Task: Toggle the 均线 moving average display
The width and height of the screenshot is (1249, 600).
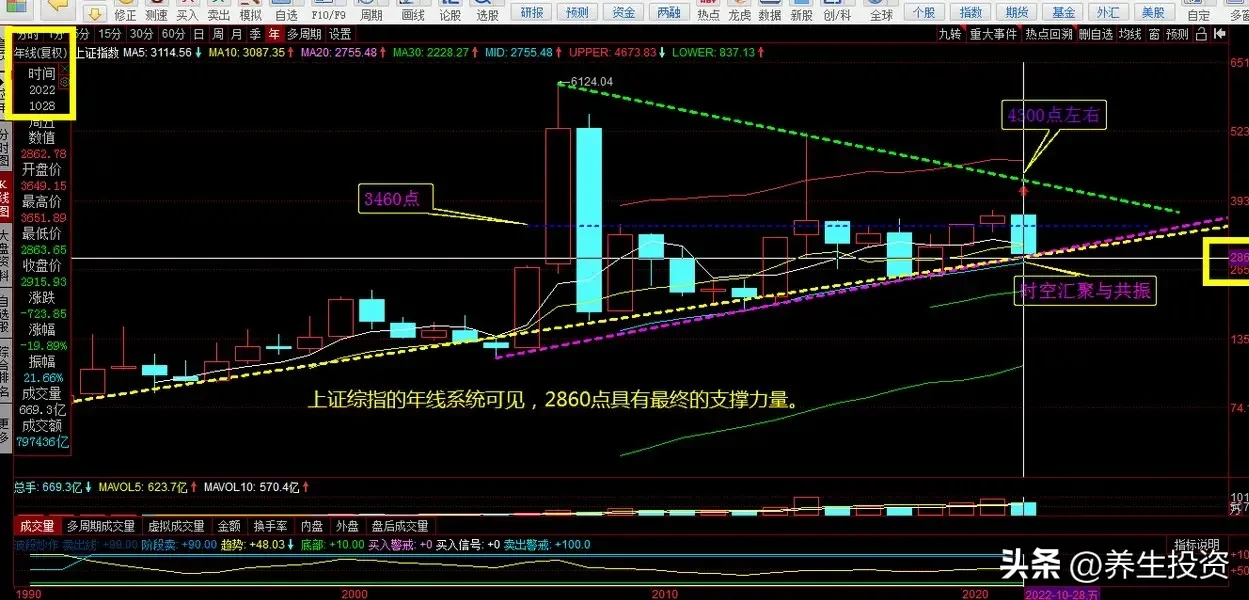Action: (x=1130, y=34)
